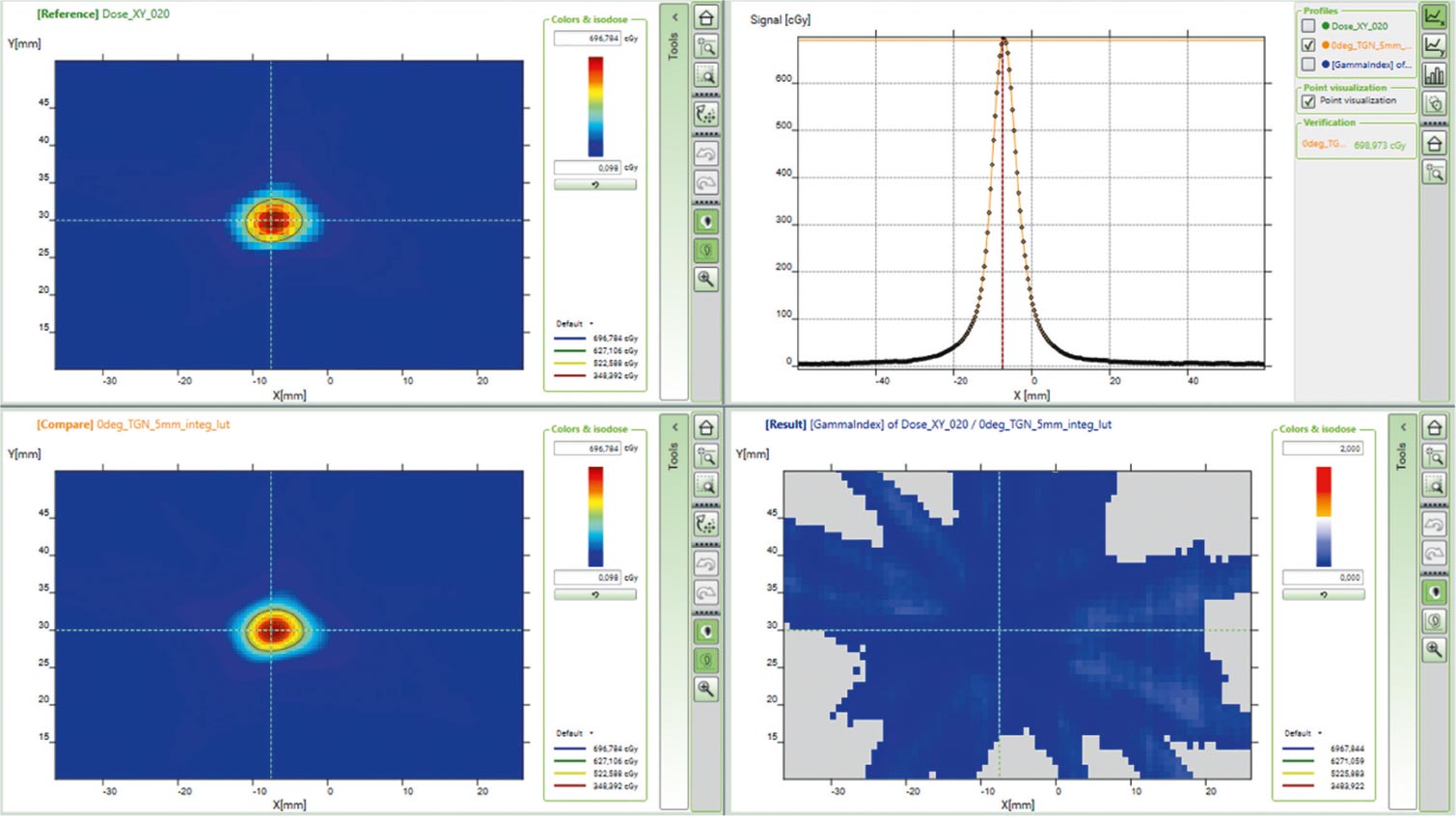Click the reset color range button in Result panel
Screen dimensions: 1456x817
click(x=1324, y=594)
